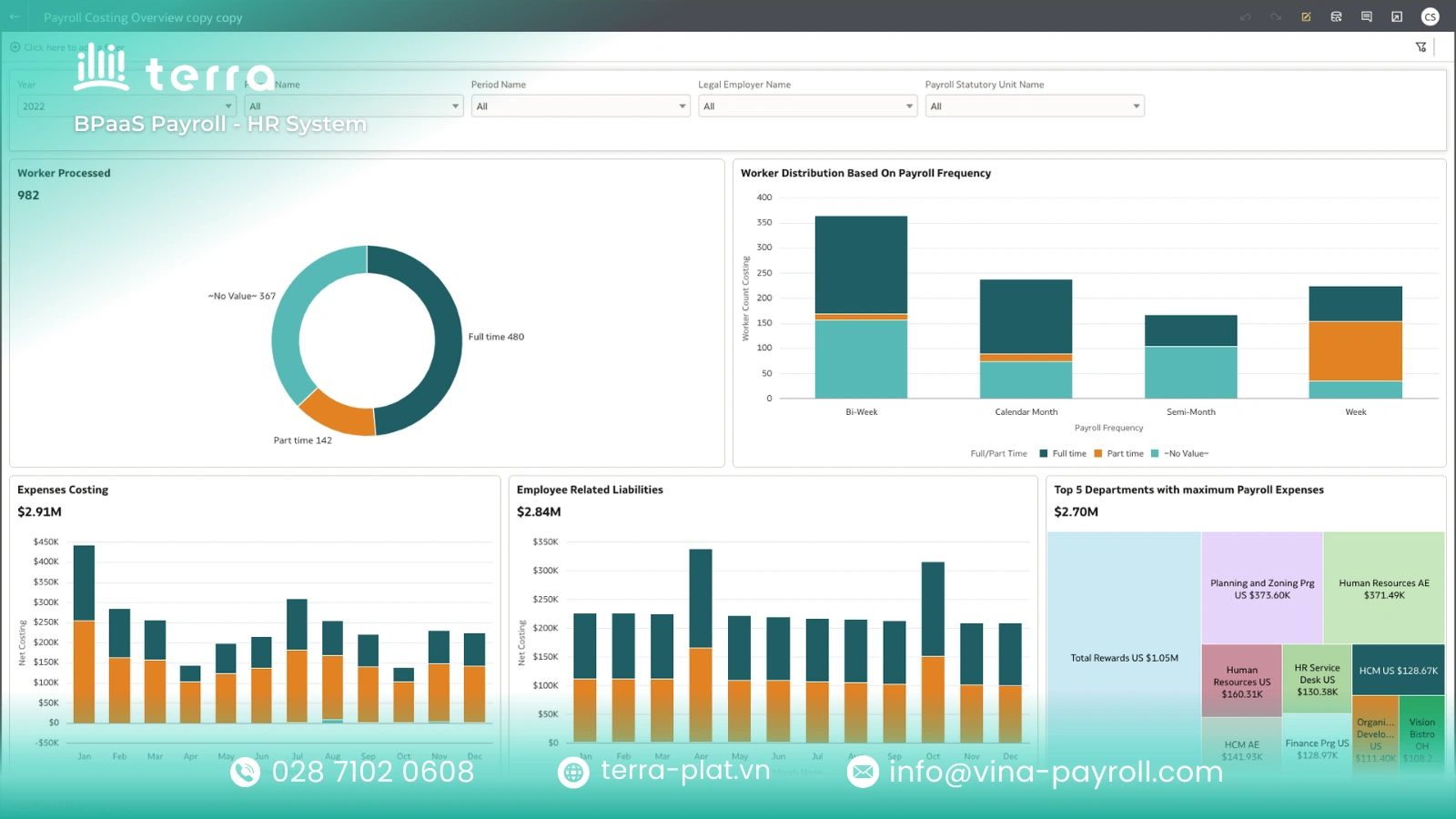Image resolution: width=1456 pixels, height=819 pixels.
Task: Click the undo arrow icon
Action: click(x=1245, y=16)
